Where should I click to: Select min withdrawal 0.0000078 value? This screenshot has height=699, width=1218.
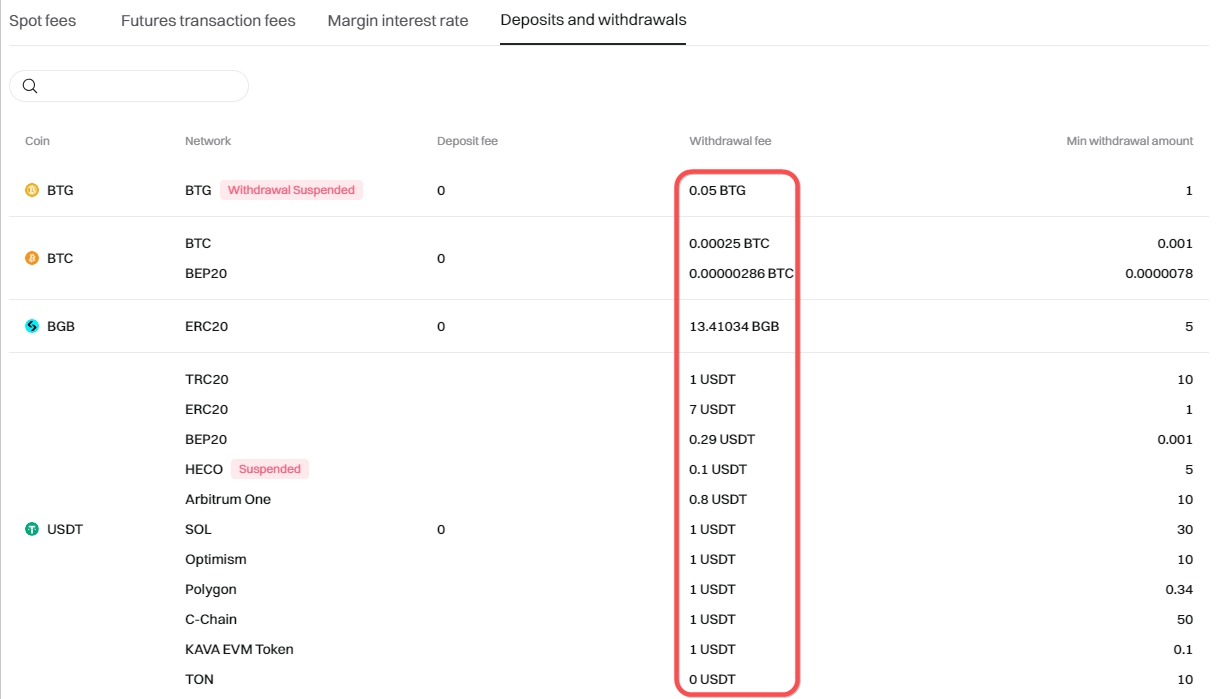pyautogui.click(x=1159, y=273)
